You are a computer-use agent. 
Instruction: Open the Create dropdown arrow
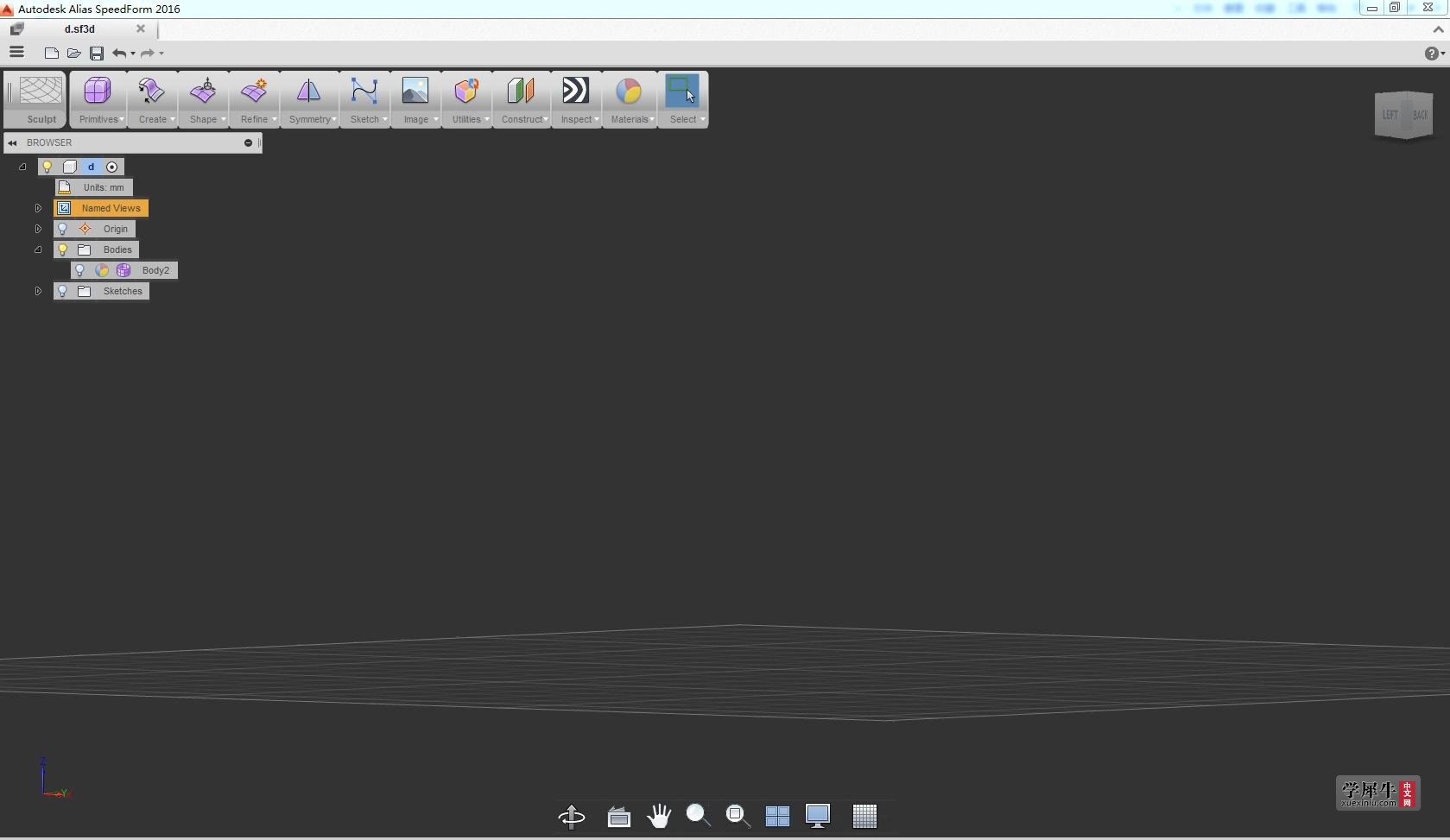pos(173,120)
